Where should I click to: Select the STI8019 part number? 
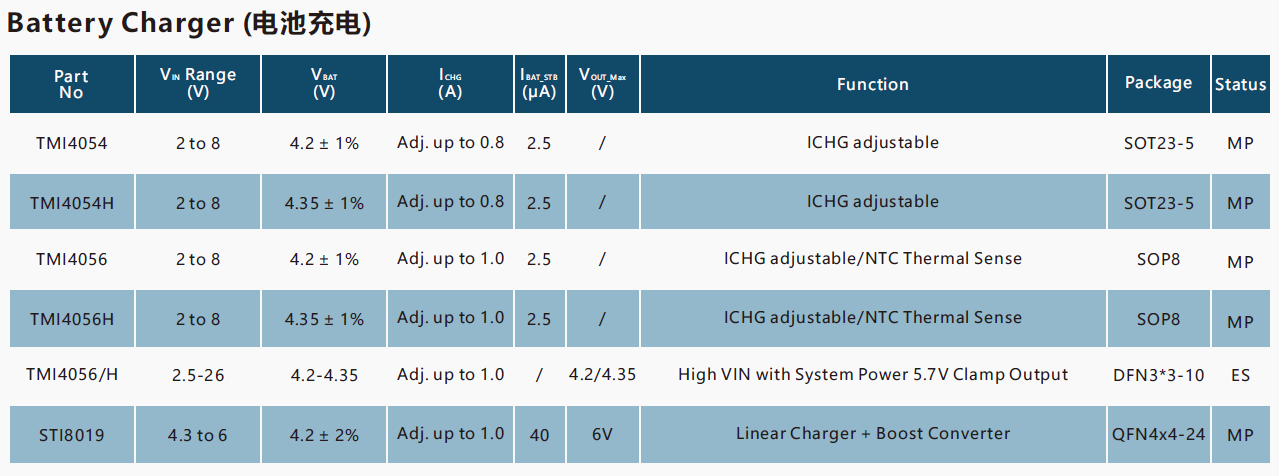click(x=71, y=435)
